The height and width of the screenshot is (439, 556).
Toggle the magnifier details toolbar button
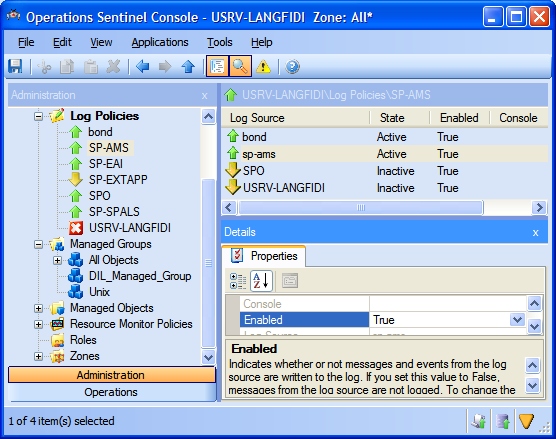tap(240, 66)
